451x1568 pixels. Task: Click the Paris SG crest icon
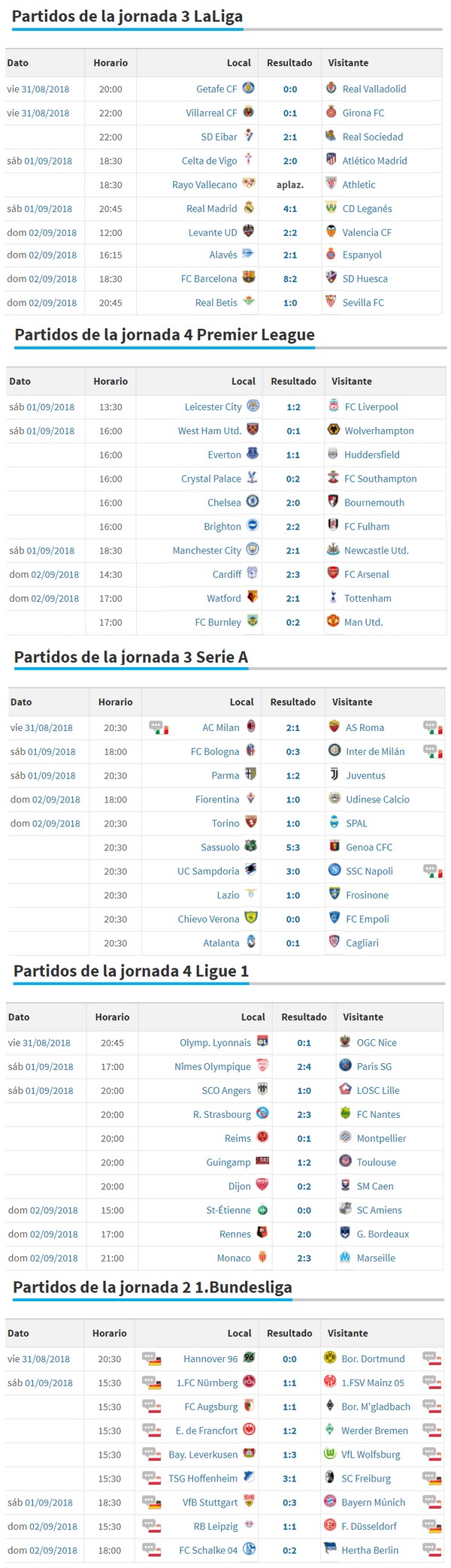click(x=345, y=1065)
